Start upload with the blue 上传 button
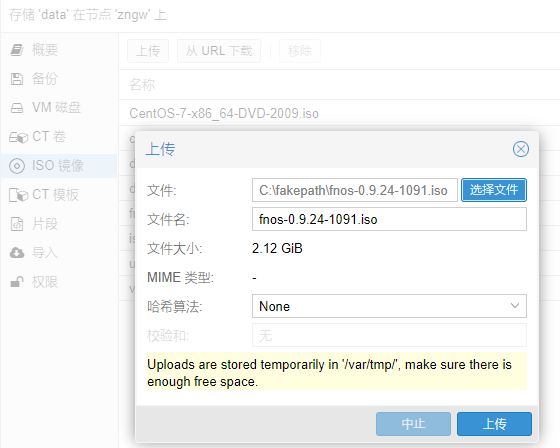The height and width of the screenshot is (448, 560). click(494, 424)
